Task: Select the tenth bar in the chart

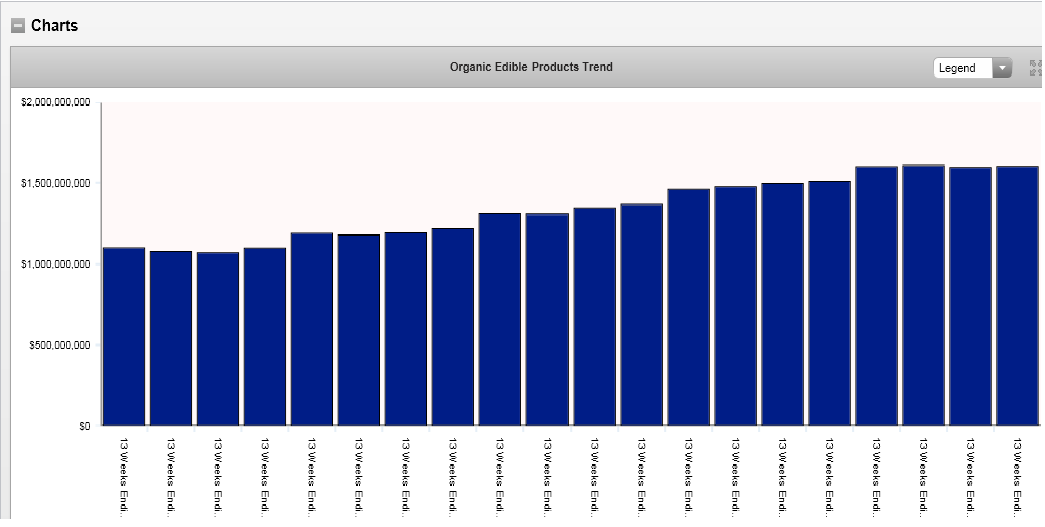Action: [x=547, y=319]
